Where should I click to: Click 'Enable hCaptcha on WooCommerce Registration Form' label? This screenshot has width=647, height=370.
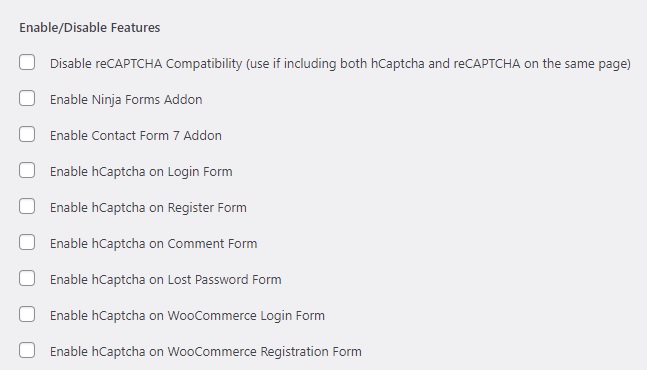(x=205, y=351)
